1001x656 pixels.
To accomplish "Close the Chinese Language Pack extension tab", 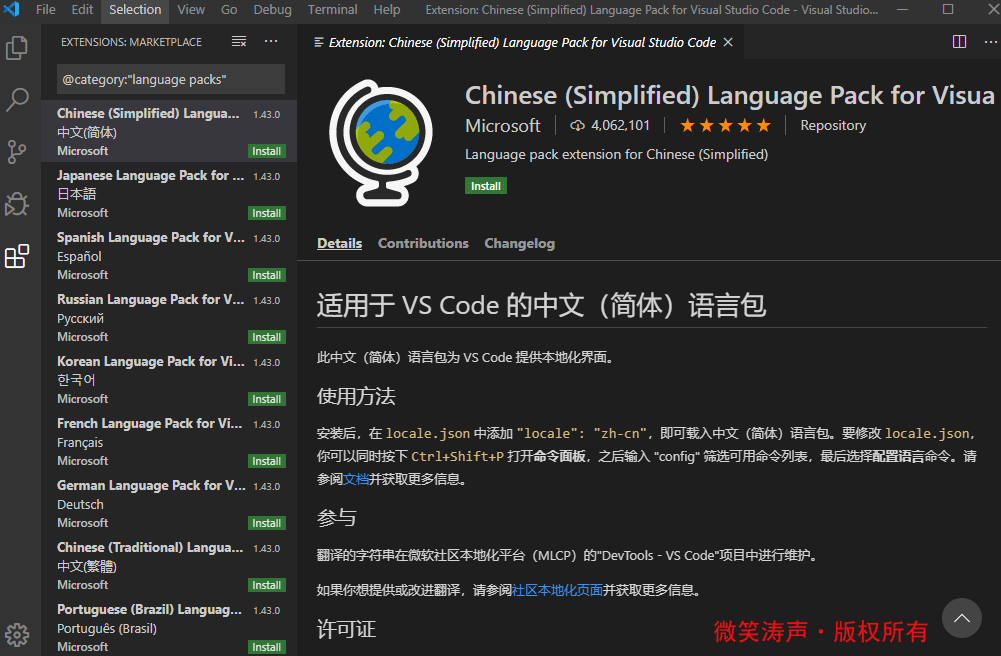I will pos(728,42).
